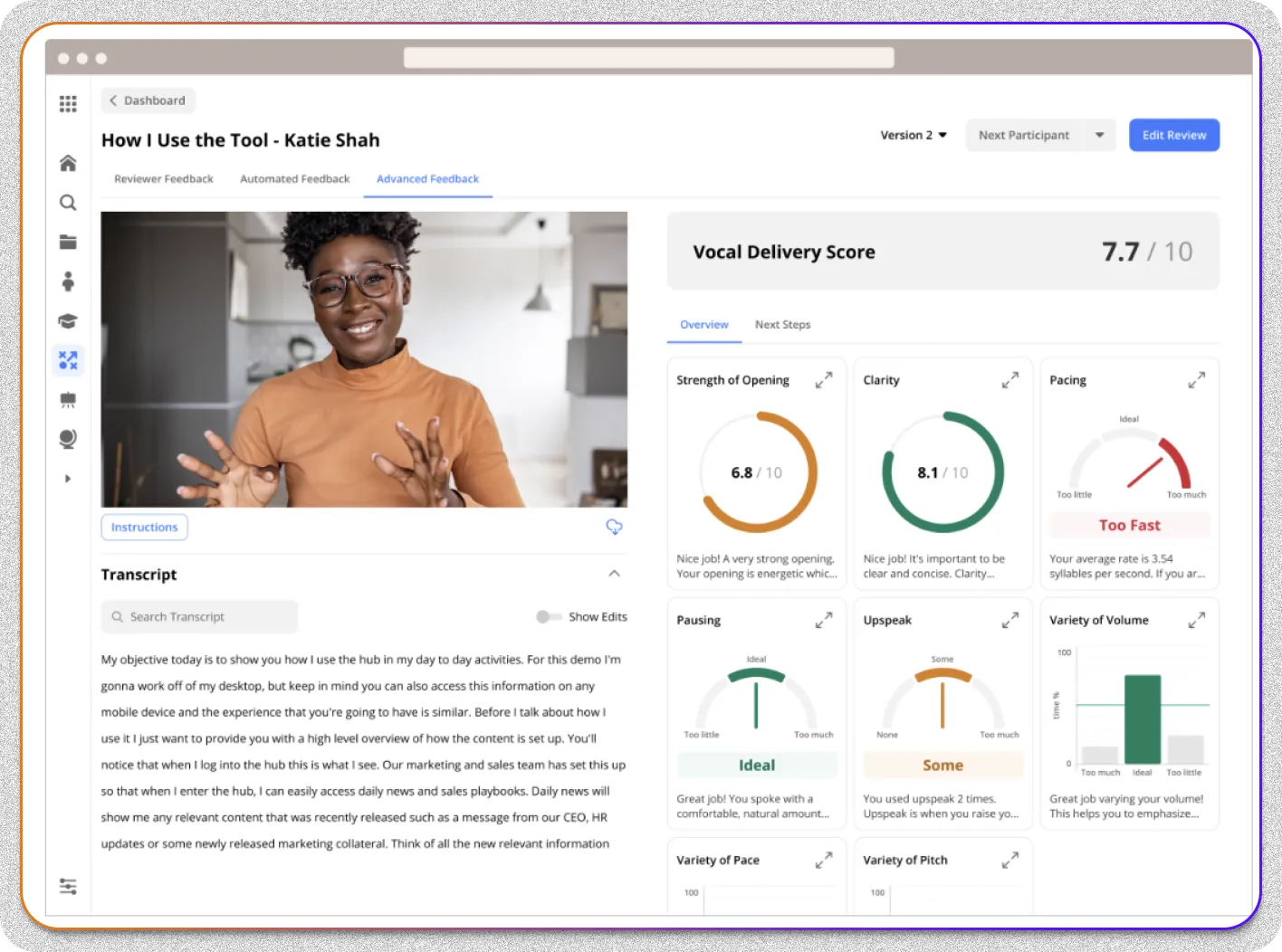Open the dropdown arrow beside Next Participant
Image resolution: width=1282 pixels, height=952 pixels.
1099,135
